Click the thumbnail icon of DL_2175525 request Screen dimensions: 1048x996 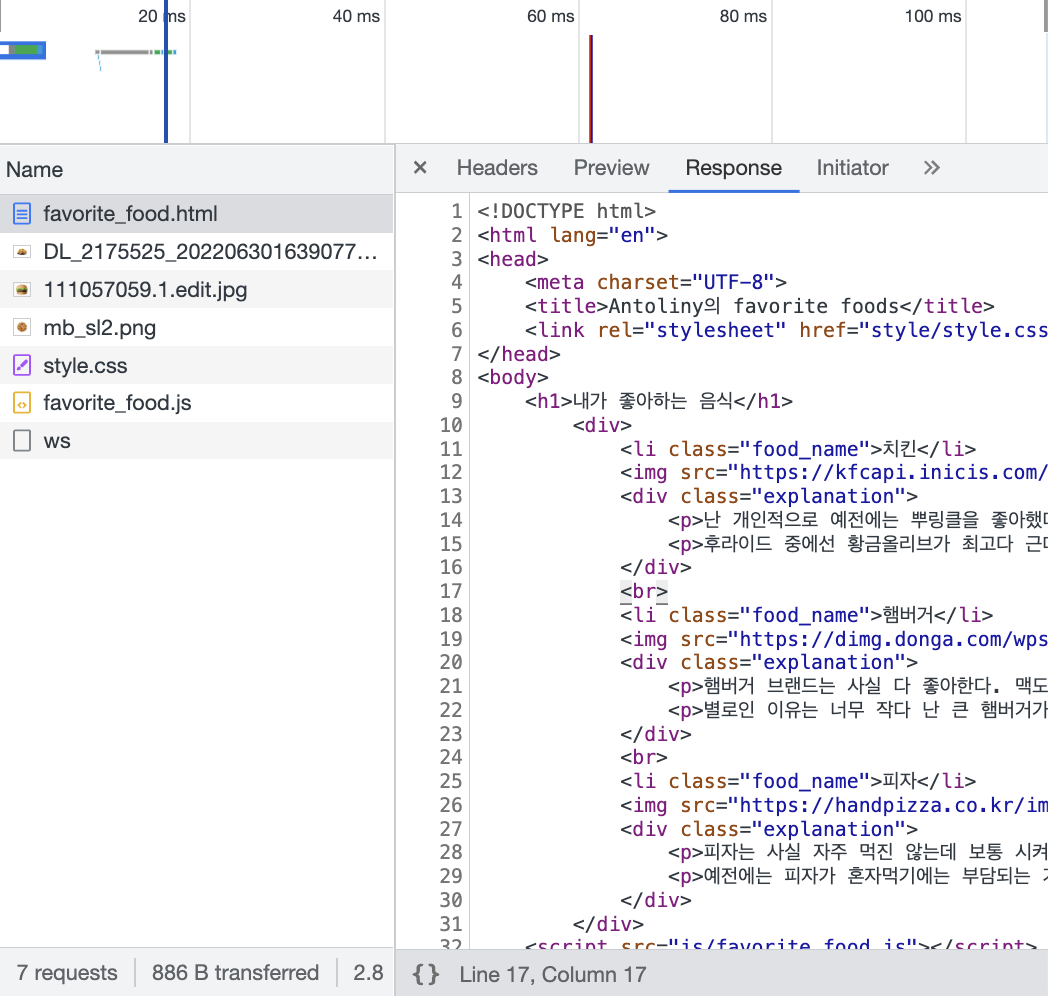pos(22,252)
